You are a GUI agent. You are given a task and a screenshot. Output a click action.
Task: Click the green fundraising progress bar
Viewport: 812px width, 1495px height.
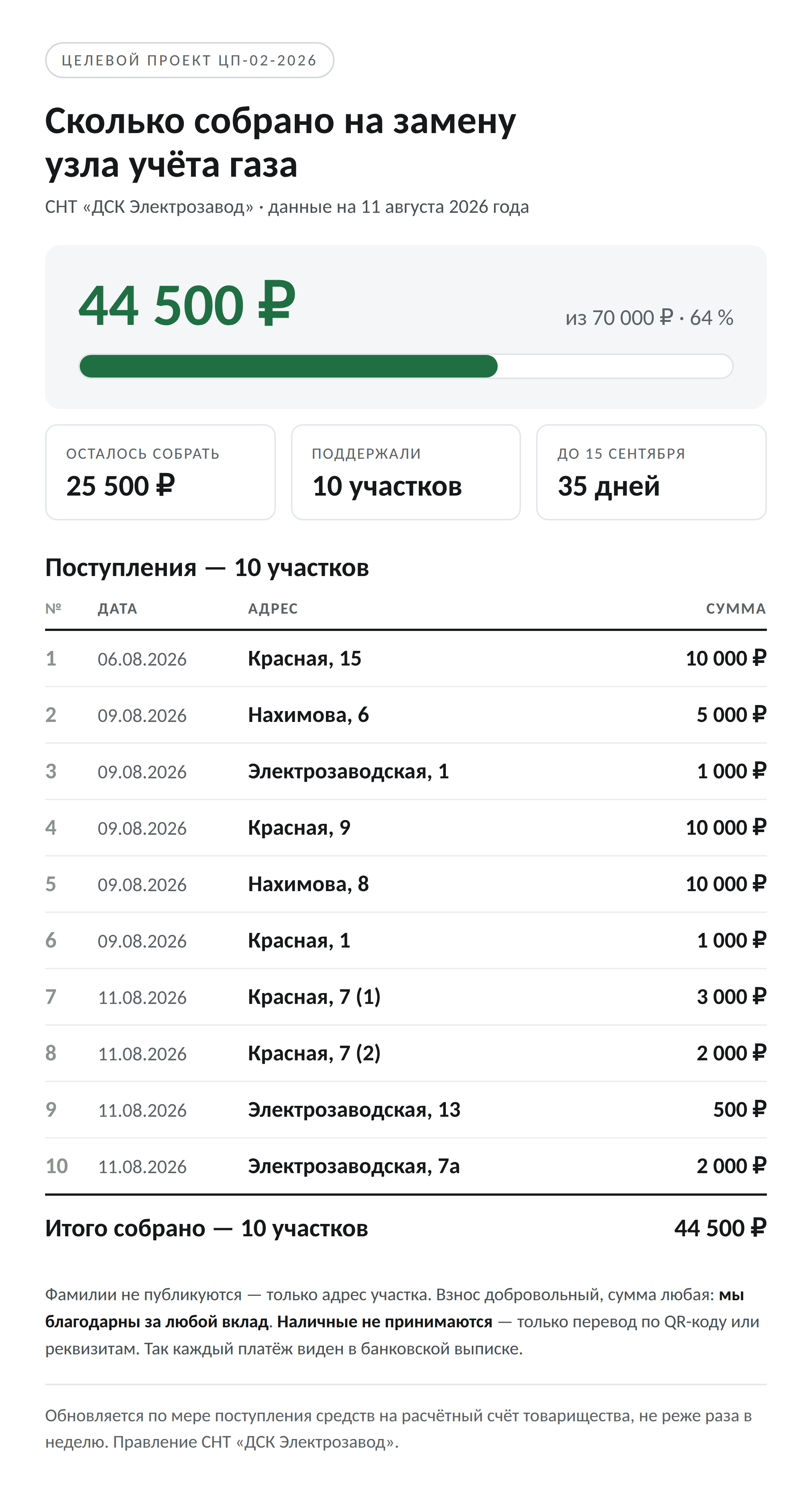pos(406,366)
